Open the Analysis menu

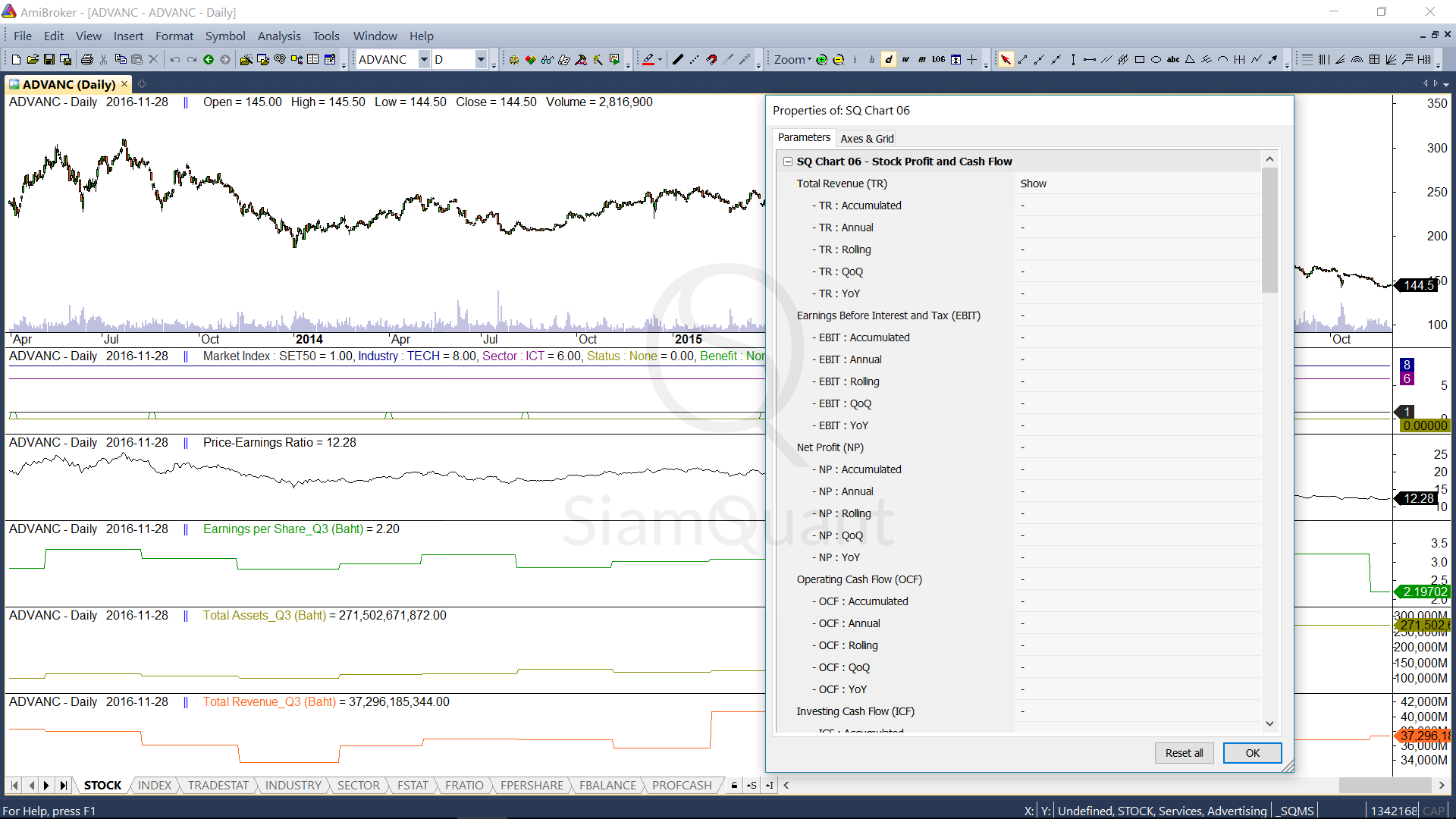coord(278,36)
